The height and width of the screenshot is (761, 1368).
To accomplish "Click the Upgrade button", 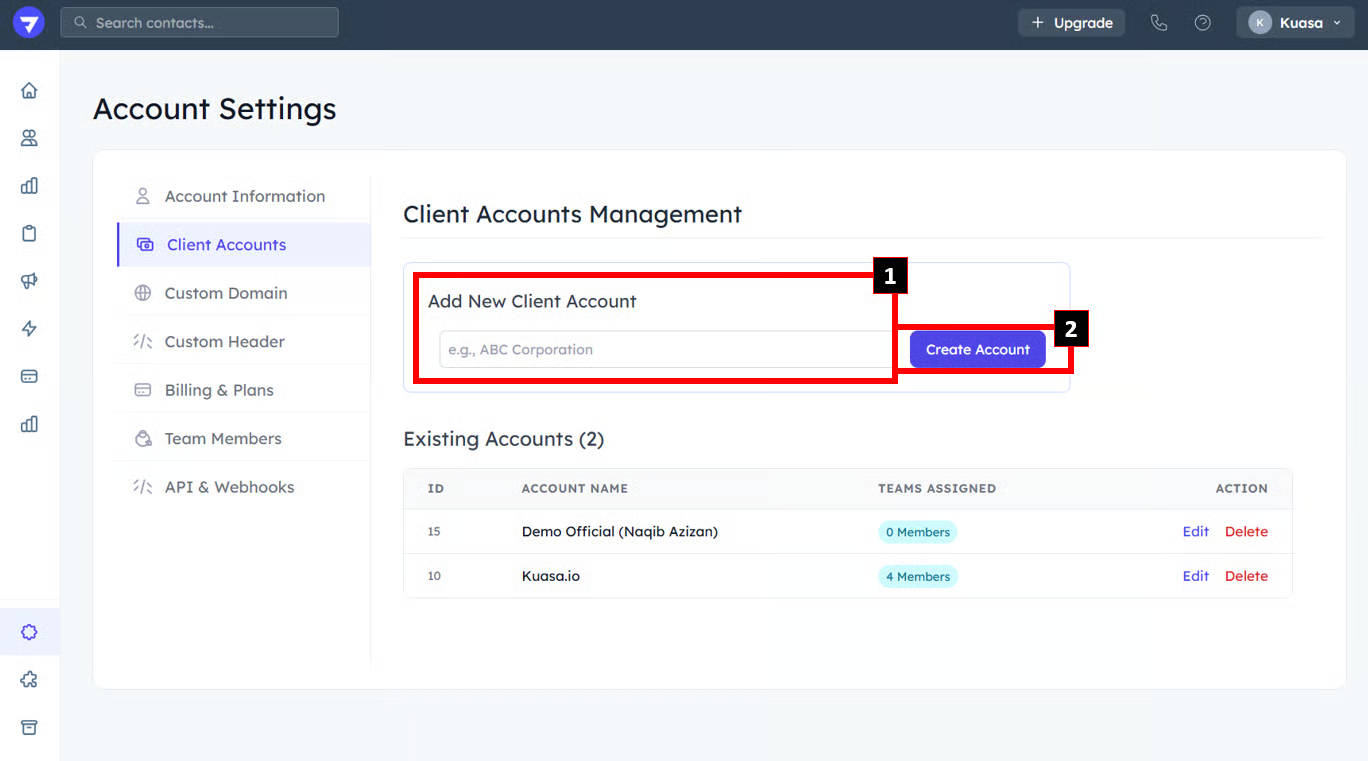I will tap(1071, 23).
